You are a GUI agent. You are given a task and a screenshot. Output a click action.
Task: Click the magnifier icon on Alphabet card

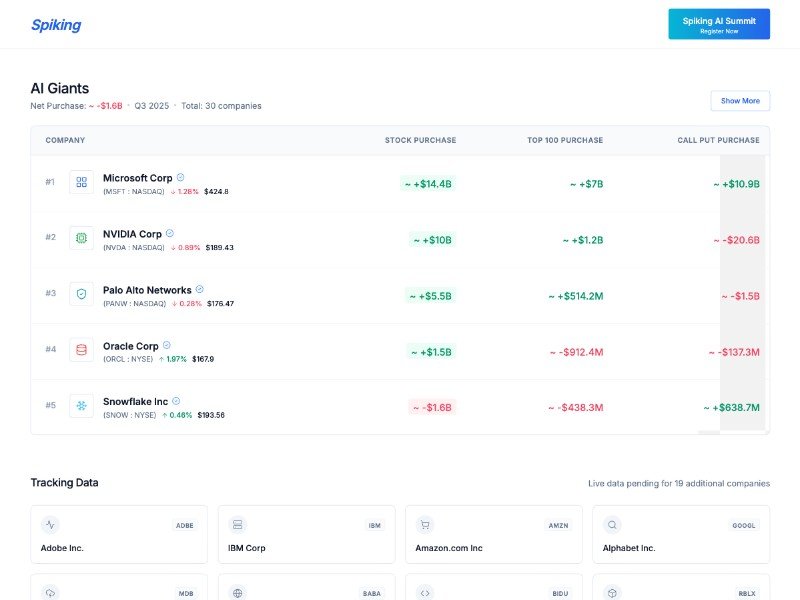pyautogui.click(x=612, y=524)
